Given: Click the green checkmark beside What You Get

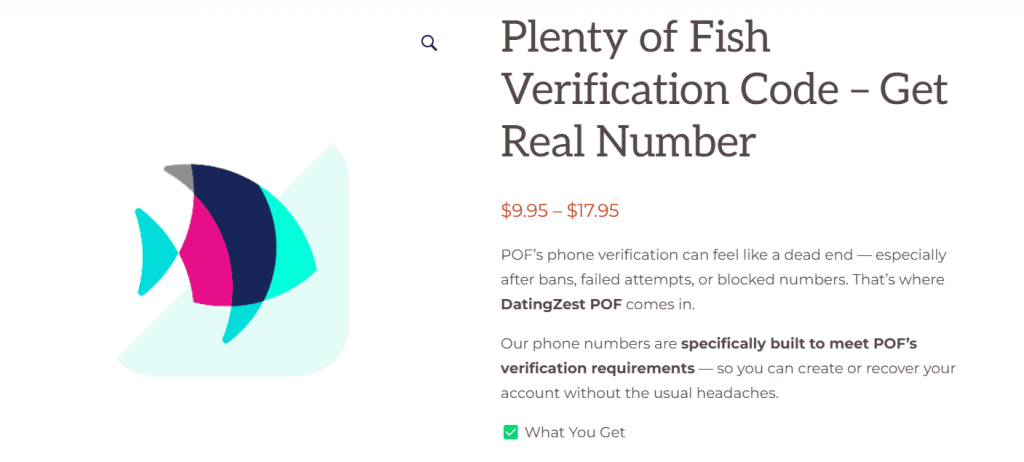Looking at the screenshot, I should pos(510,432).
